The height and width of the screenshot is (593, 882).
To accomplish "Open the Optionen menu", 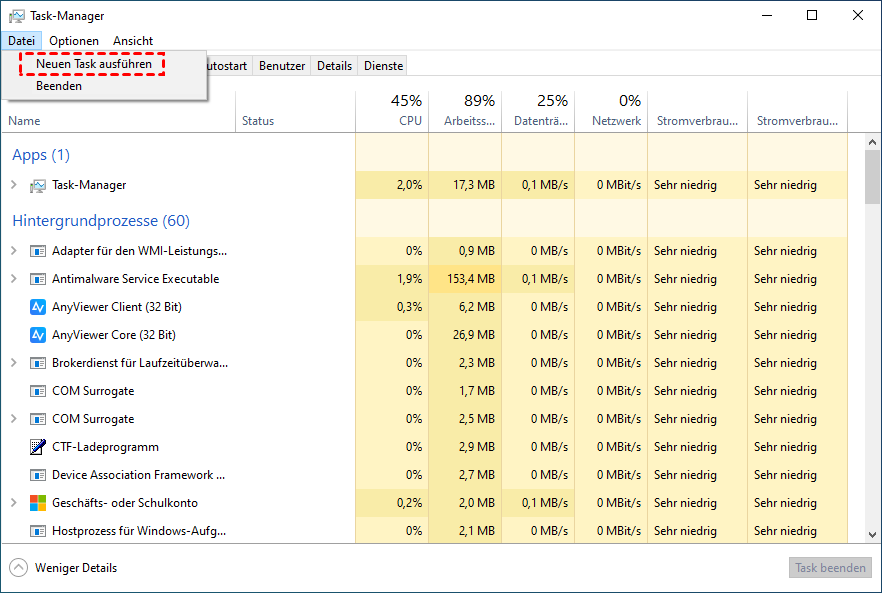I will click(x=74, y=41).
